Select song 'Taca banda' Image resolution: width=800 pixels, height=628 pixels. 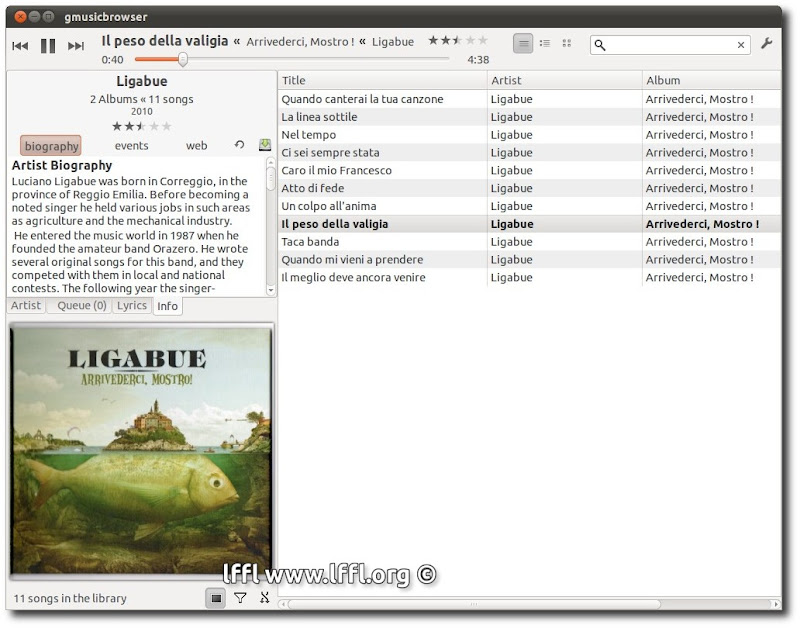529,242
